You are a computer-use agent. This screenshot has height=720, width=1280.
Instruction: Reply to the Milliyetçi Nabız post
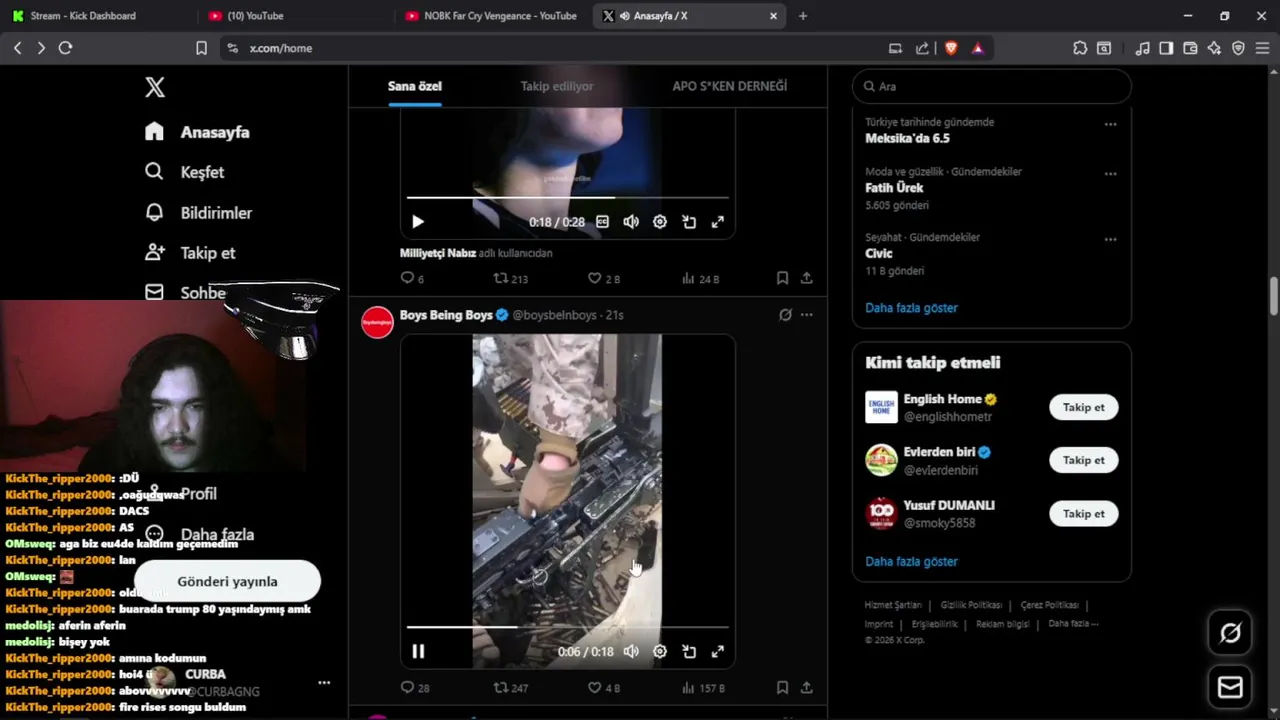tap(412, 279)
